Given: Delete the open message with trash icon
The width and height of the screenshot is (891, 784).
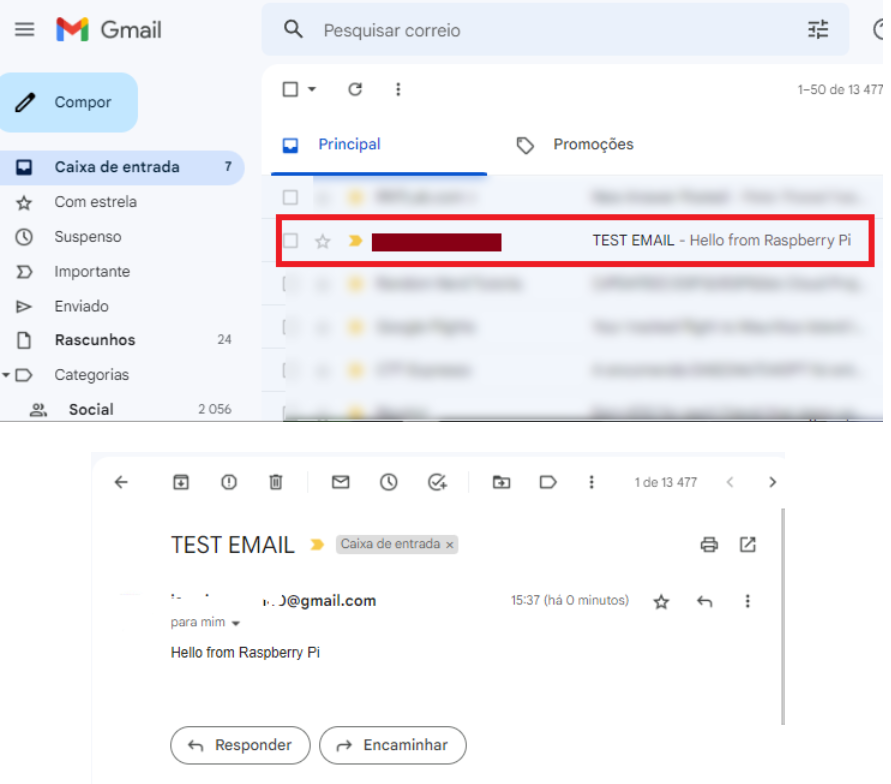Looking at the screenshot, I should point(276,482).
